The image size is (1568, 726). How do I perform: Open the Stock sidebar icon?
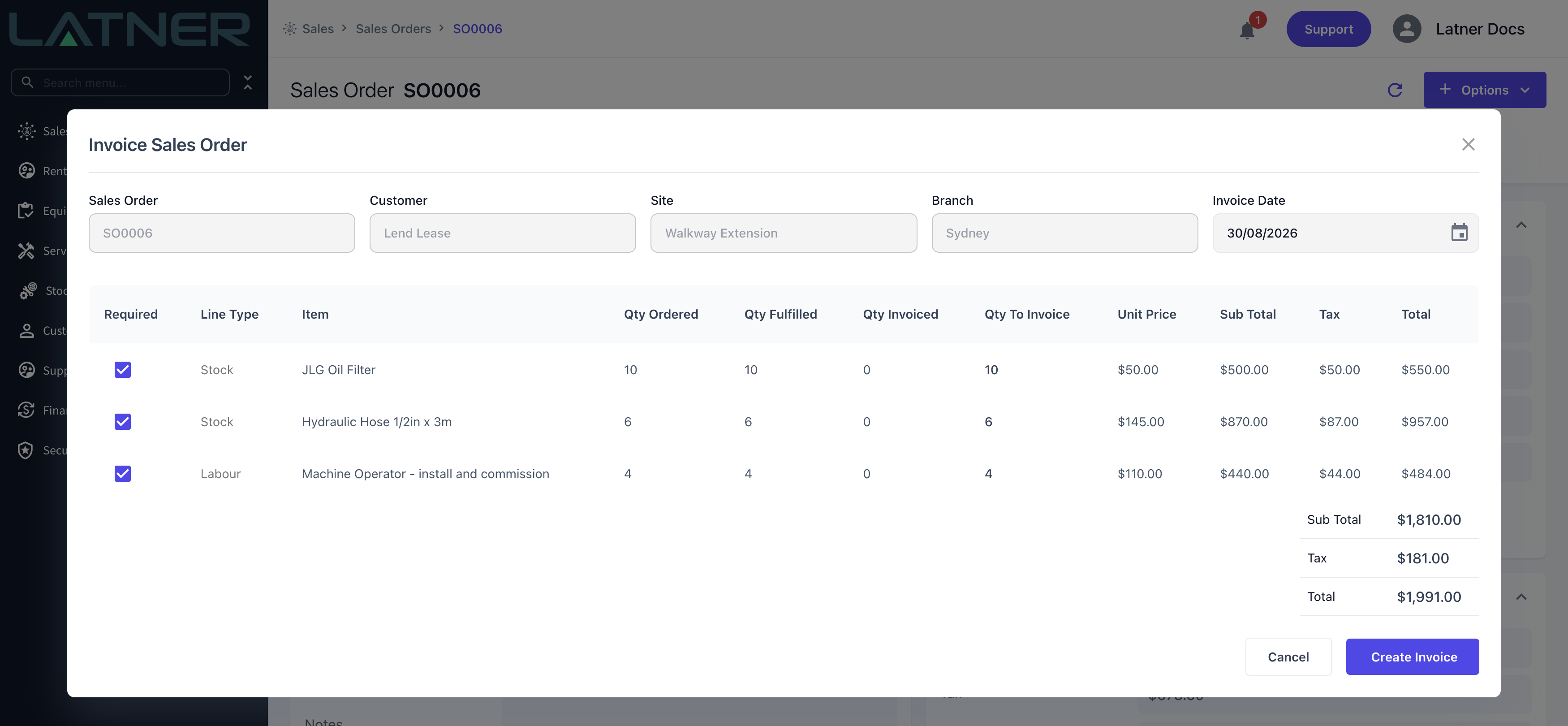28,290
